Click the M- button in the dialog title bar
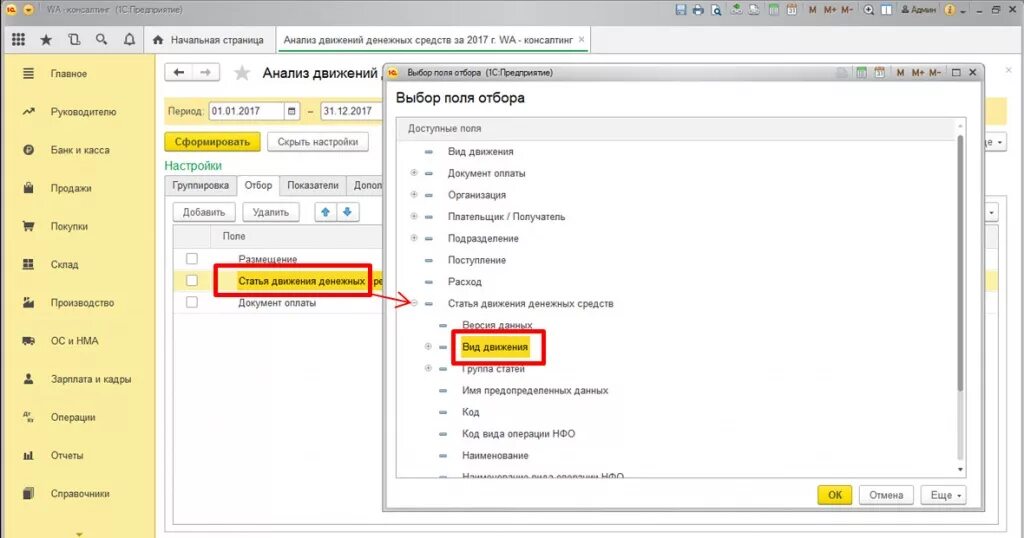This screenshot has width=1024, height=538. 935,72
